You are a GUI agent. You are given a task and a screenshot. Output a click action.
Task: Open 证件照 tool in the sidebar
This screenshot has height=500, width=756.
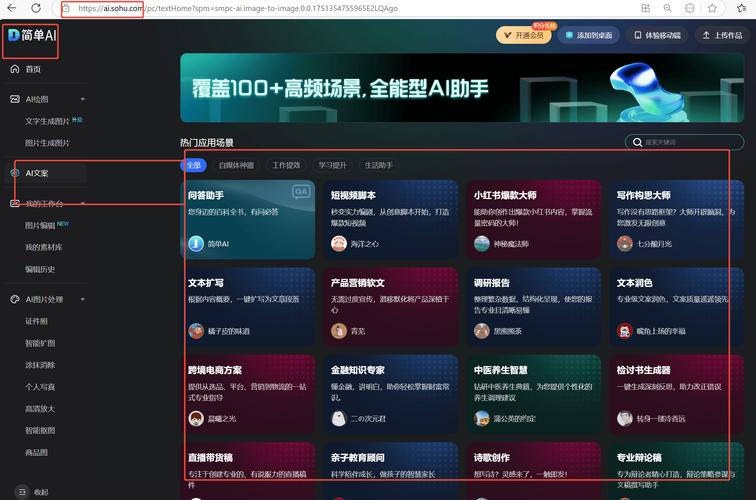pyautogui.click(x=37, y=322)
